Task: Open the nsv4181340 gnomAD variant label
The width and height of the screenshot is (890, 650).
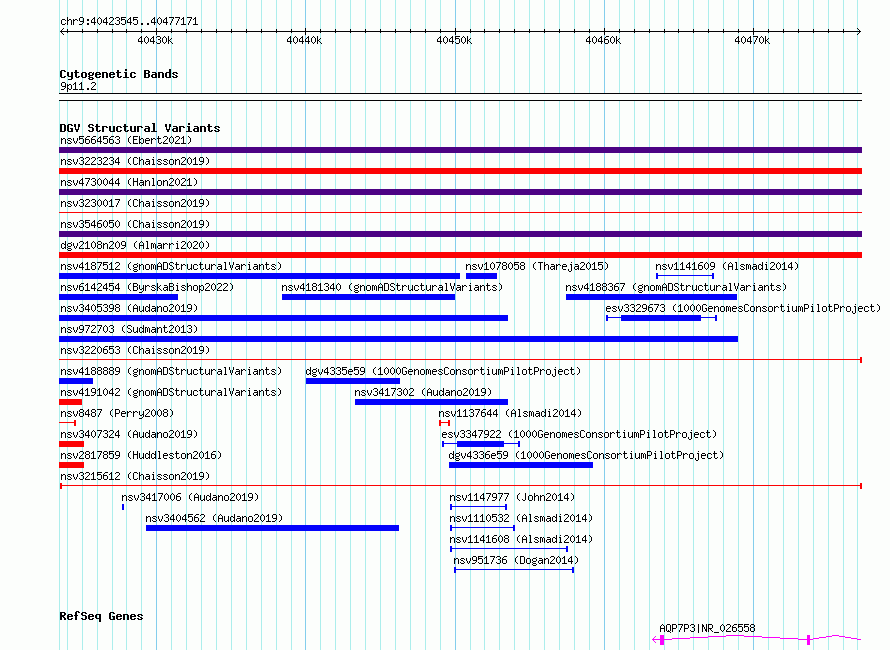Action: coord(392,287)
